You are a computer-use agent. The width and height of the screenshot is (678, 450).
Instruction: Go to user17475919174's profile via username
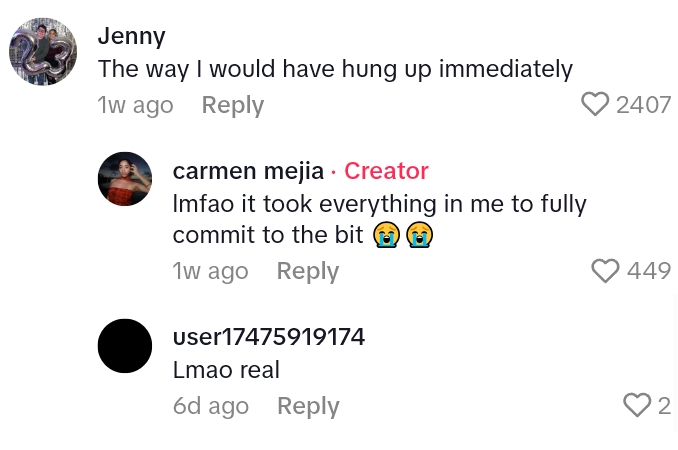tap(268, 337)
